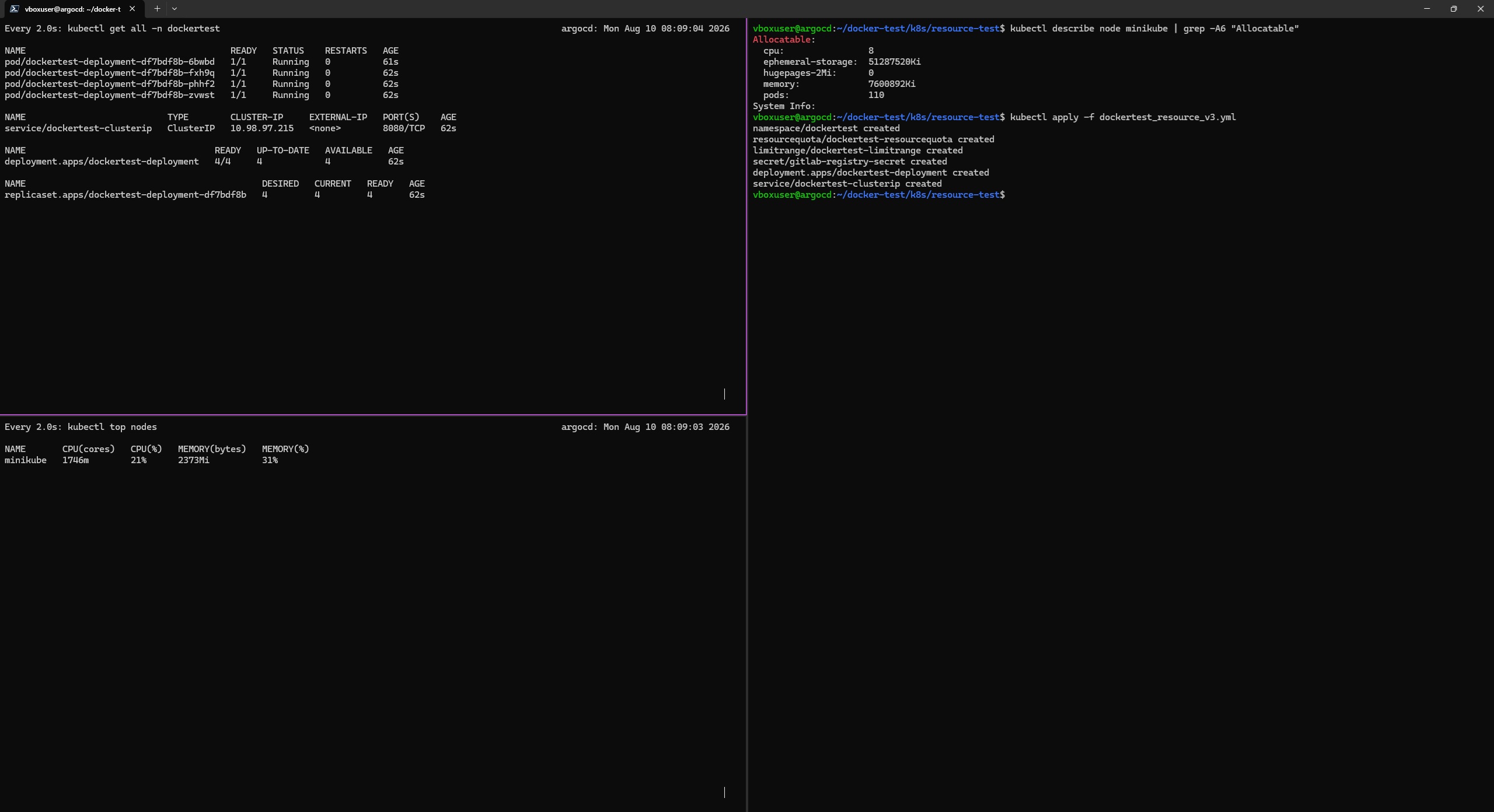Select the vboxuser@argocd terminal tab
1494x812 pixels.
(x=73, y=9)
